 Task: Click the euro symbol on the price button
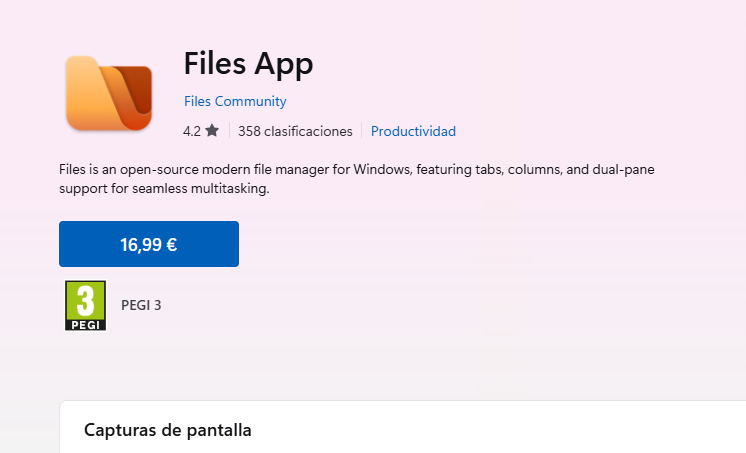(172, 245)
